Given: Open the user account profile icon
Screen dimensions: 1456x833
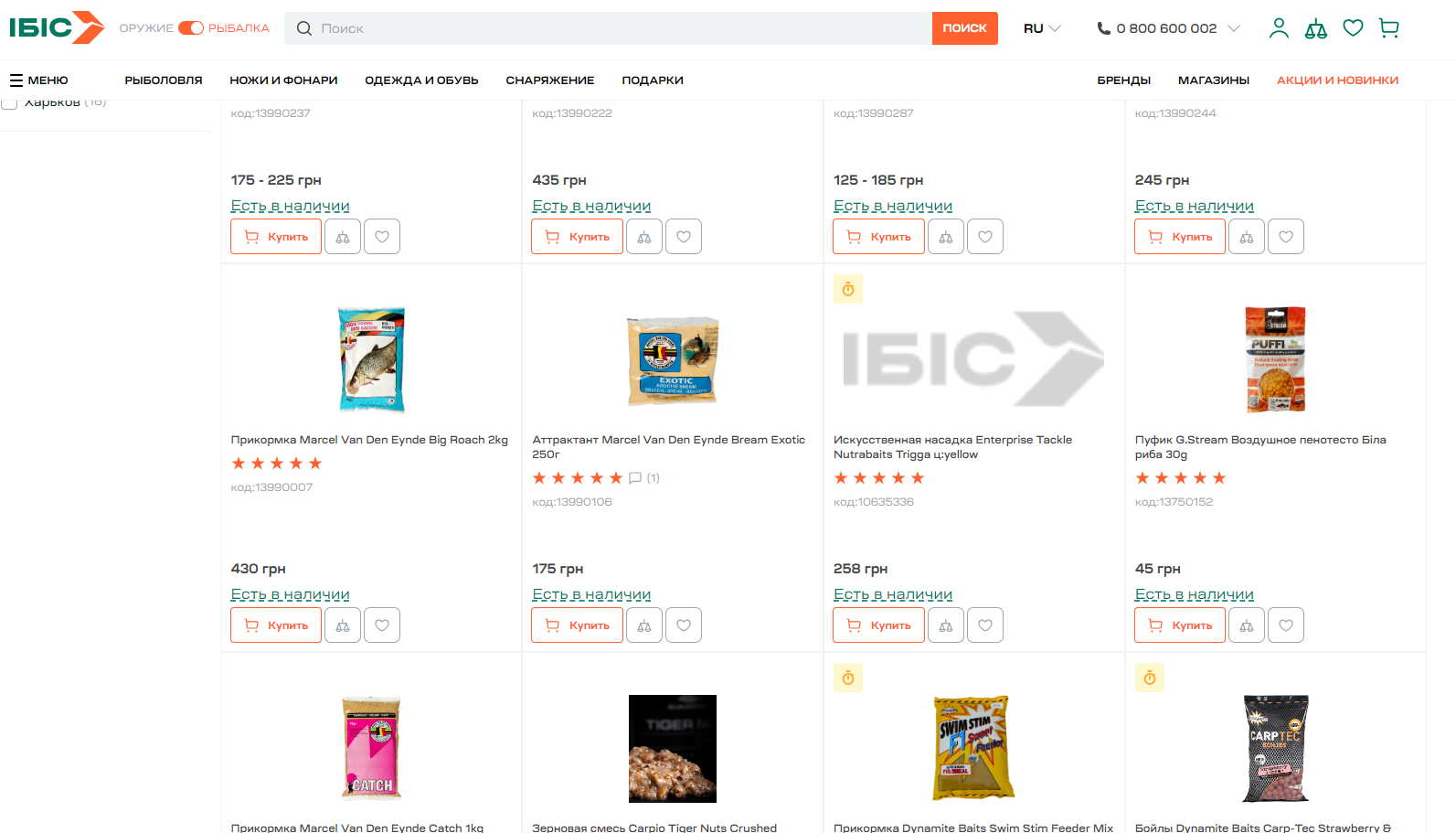Looking at the screenshot, I should 1279,28.
